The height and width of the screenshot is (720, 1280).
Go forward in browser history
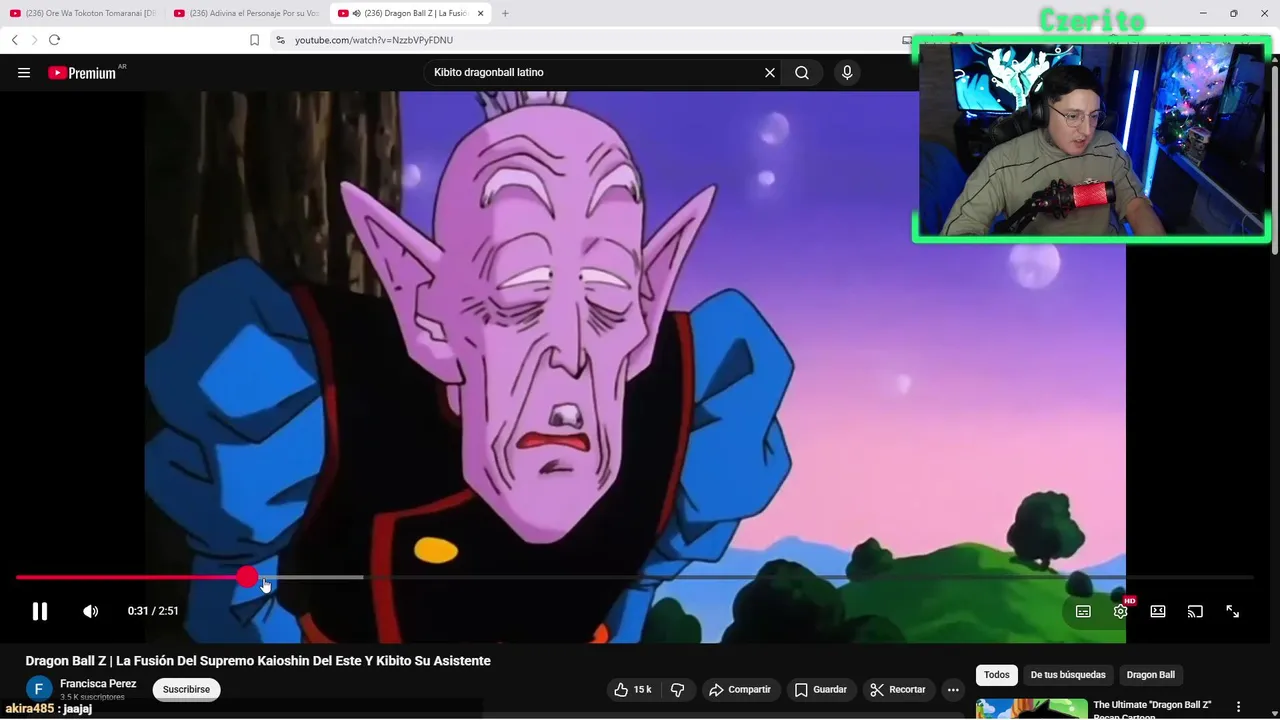pos(34,40)
